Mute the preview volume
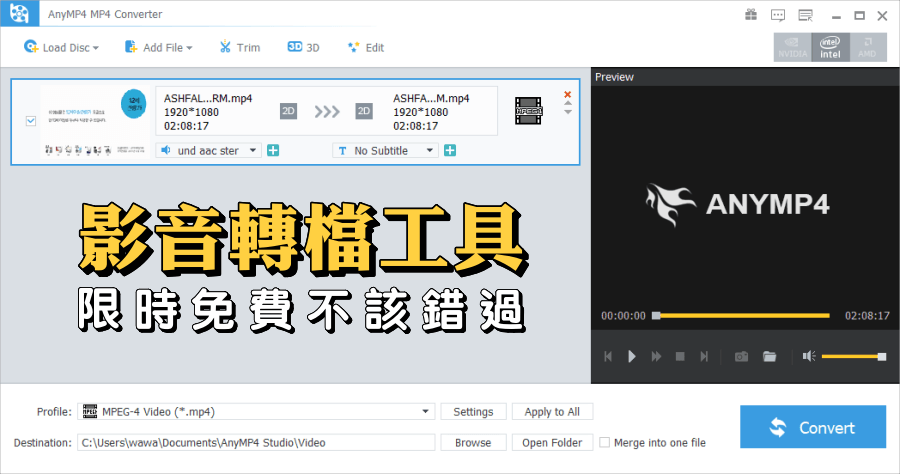900x474 pixels. 809,357
